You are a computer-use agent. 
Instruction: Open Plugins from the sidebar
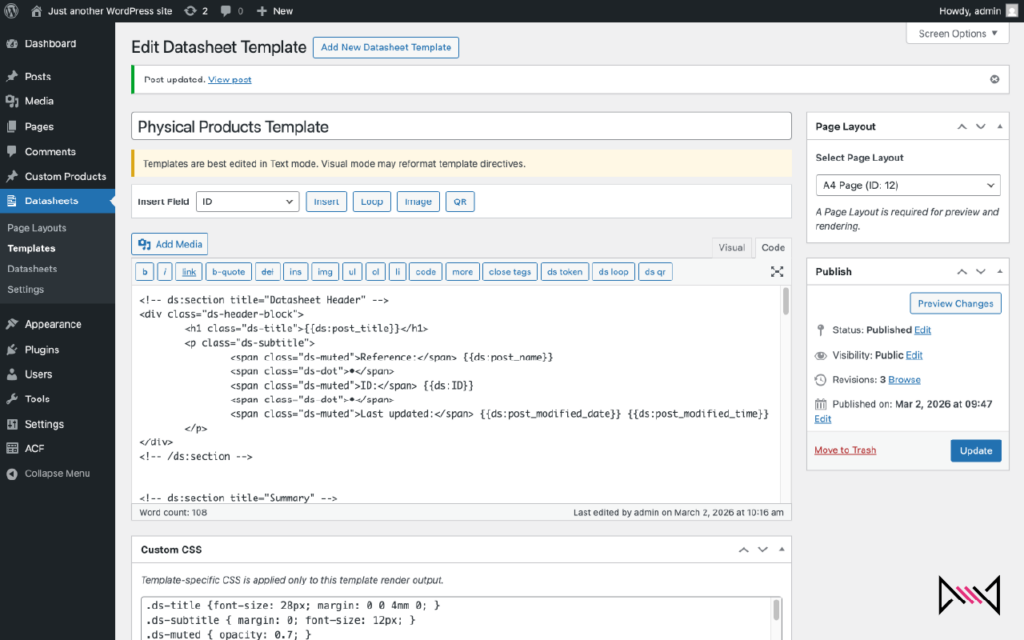tap(42, 350)
